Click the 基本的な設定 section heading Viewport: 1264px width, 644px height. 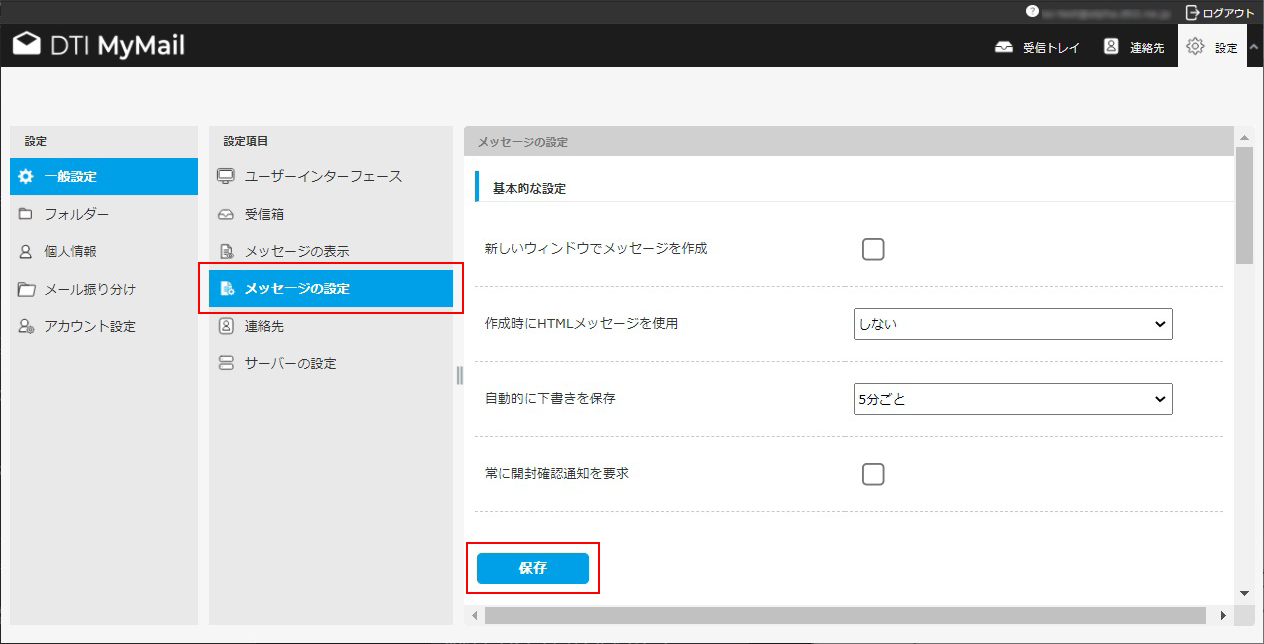click(x=529, y=188)
